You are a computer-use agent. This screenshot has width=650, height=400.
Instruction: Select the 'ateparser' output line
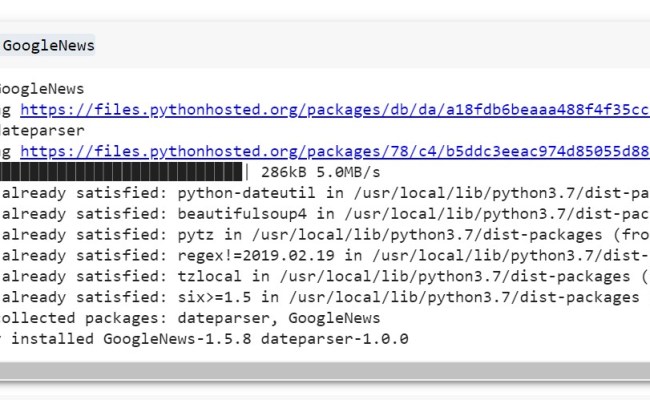click(42, 131)
